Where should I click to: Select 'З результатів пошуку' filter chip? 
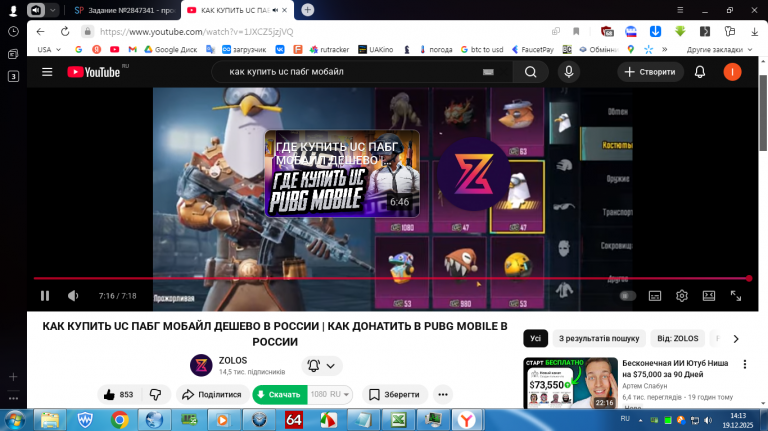(599, 338)
